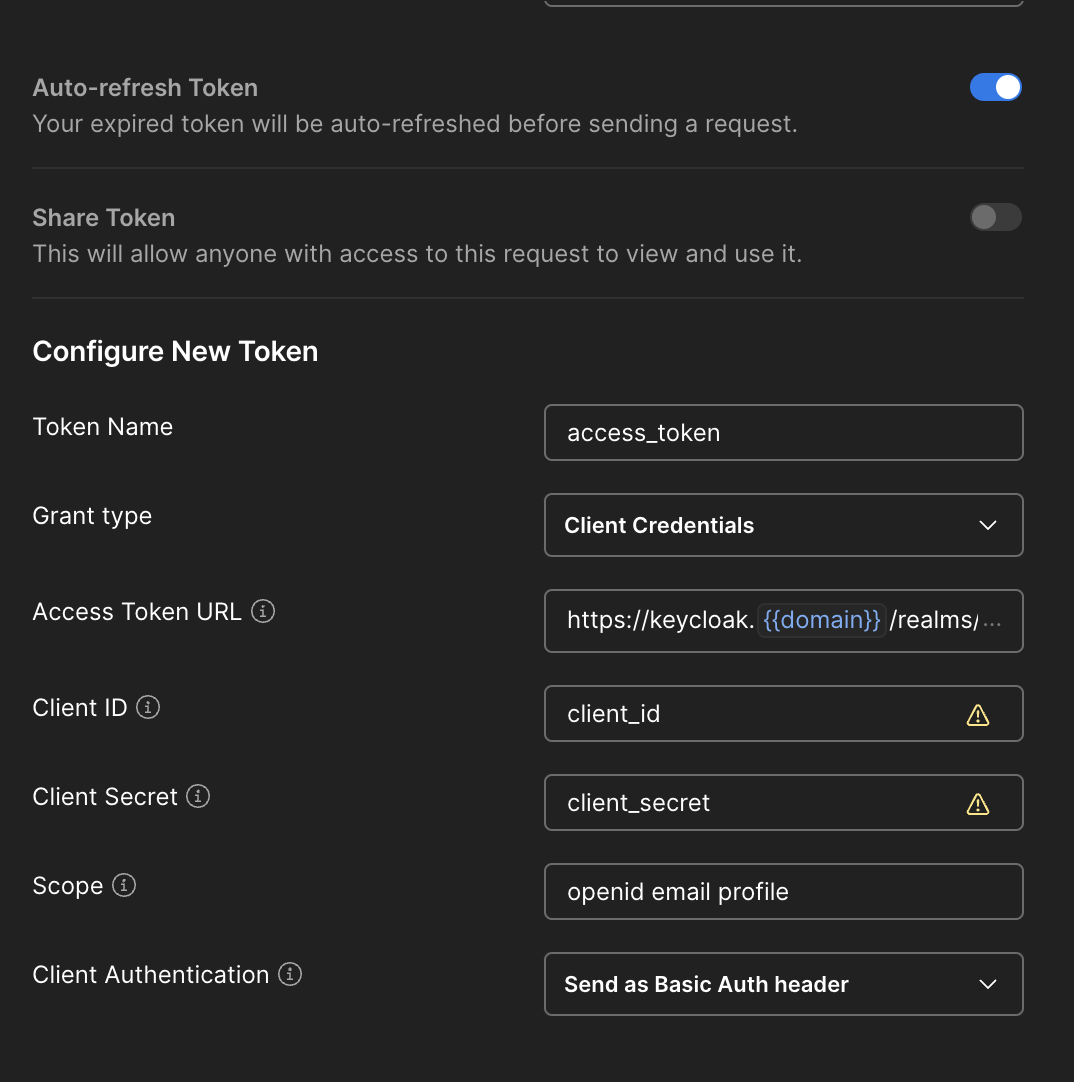Click the Share Token label text
The image size is (1074, 1082).
coord(104,218)
